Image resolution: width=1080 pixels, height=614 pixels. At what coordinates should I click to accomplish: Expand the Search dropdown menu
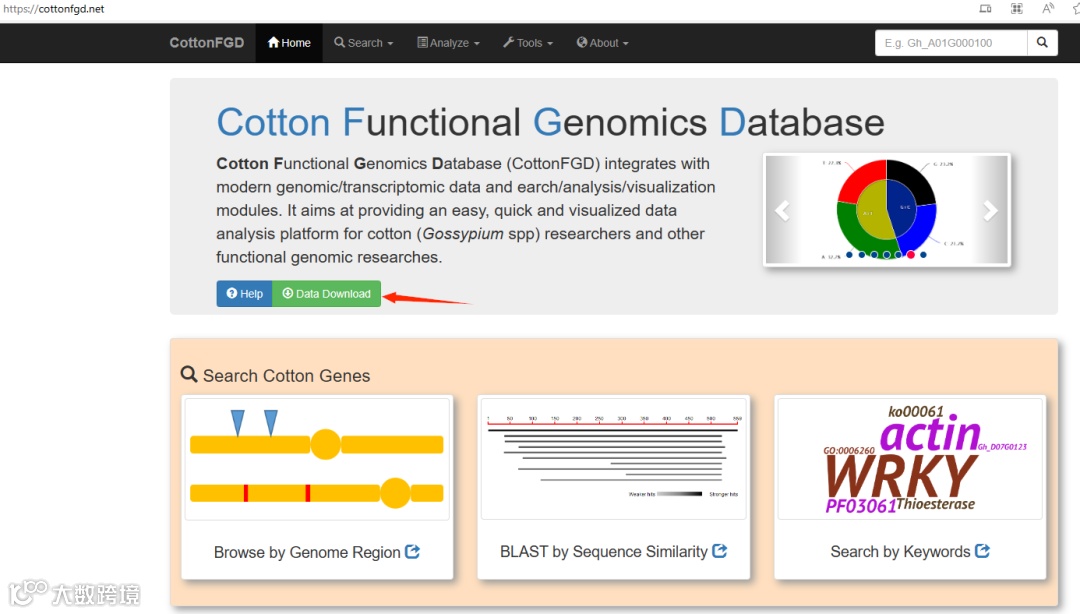coord(364,43)
